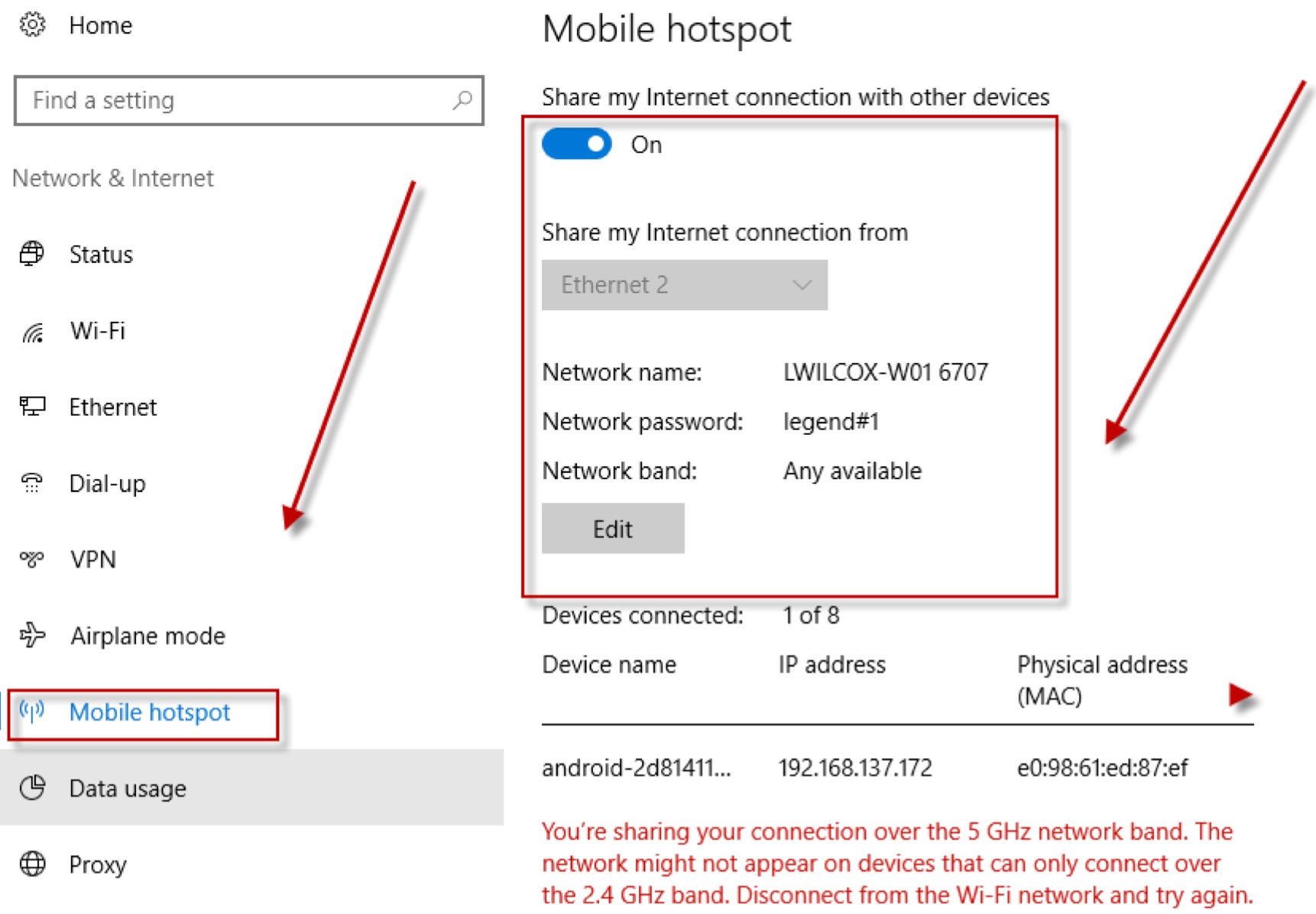
Task: Click the Home gear icon
Action: click(32, 25)
